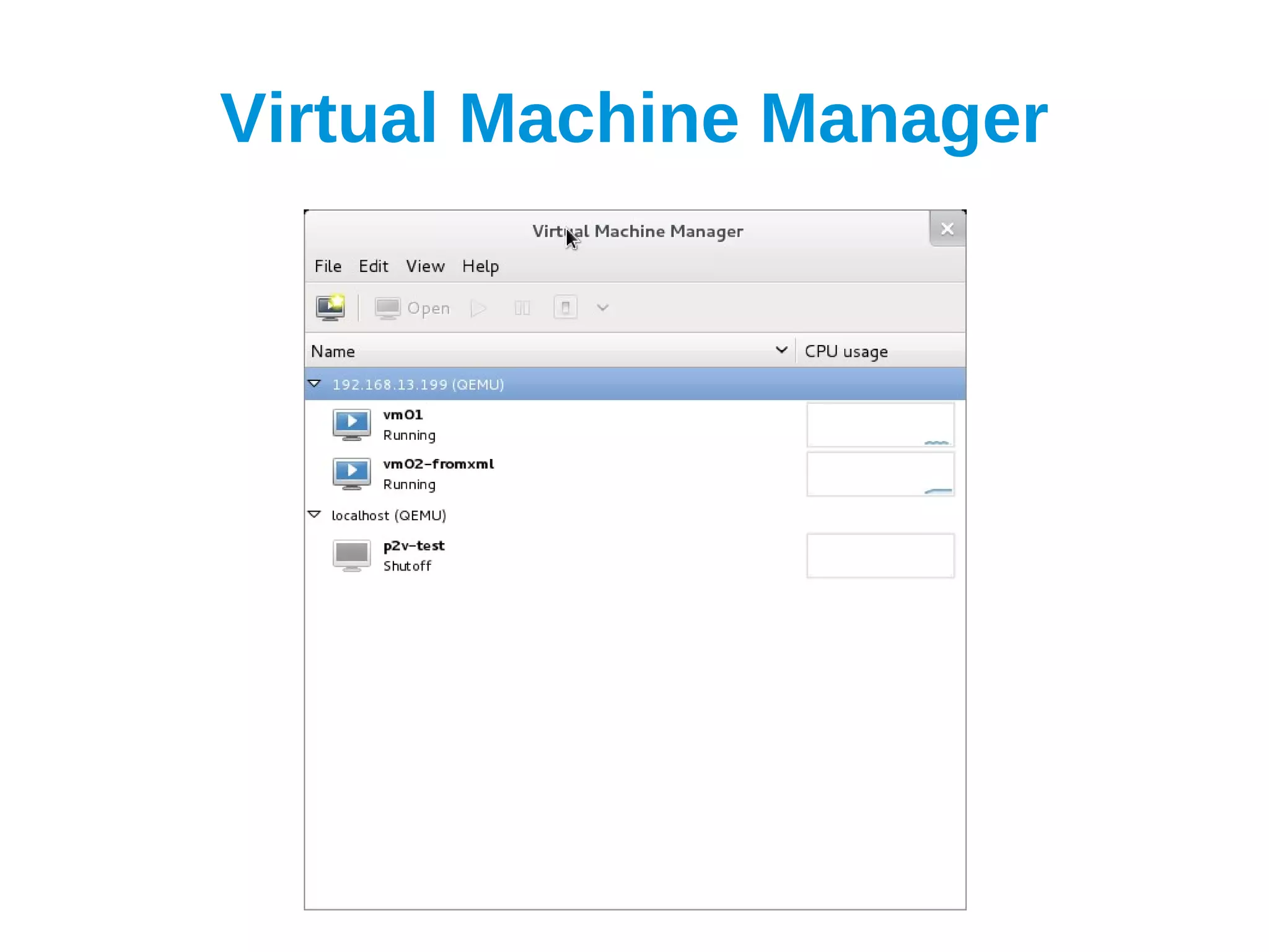The height and width of the screenshot is (952, 1269).
Task: Open the shutdown options dropdown arrow
Action: click(x=603, y=307)
